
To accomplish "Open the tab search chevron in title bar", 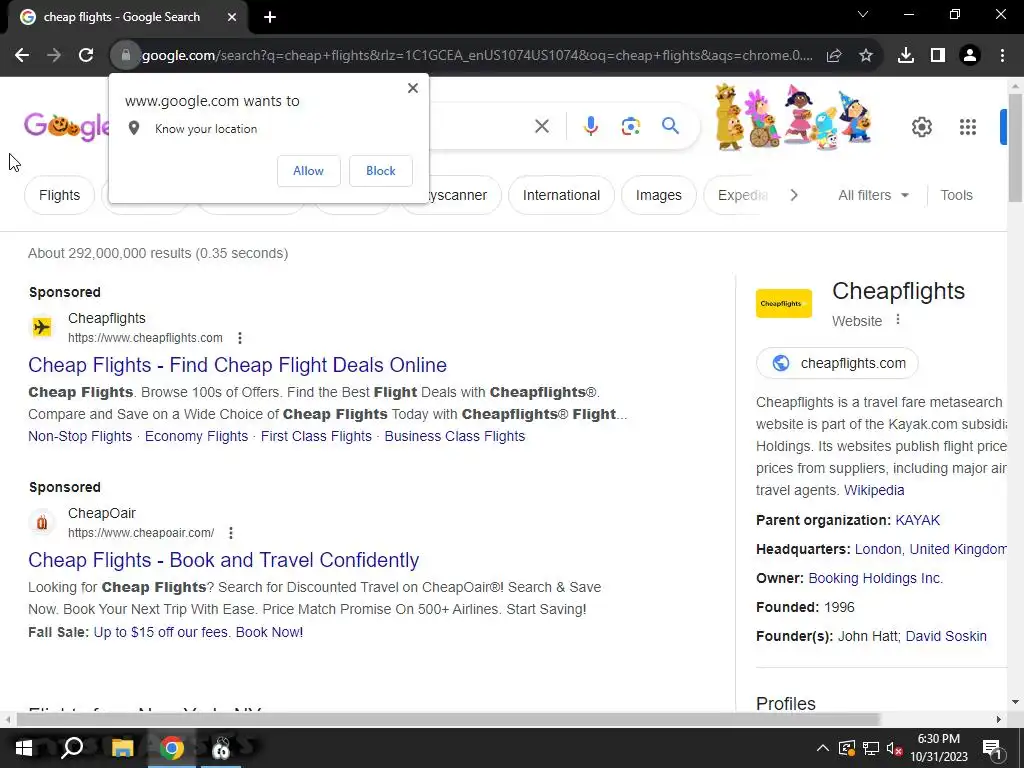I will click(x=863, y=14).
